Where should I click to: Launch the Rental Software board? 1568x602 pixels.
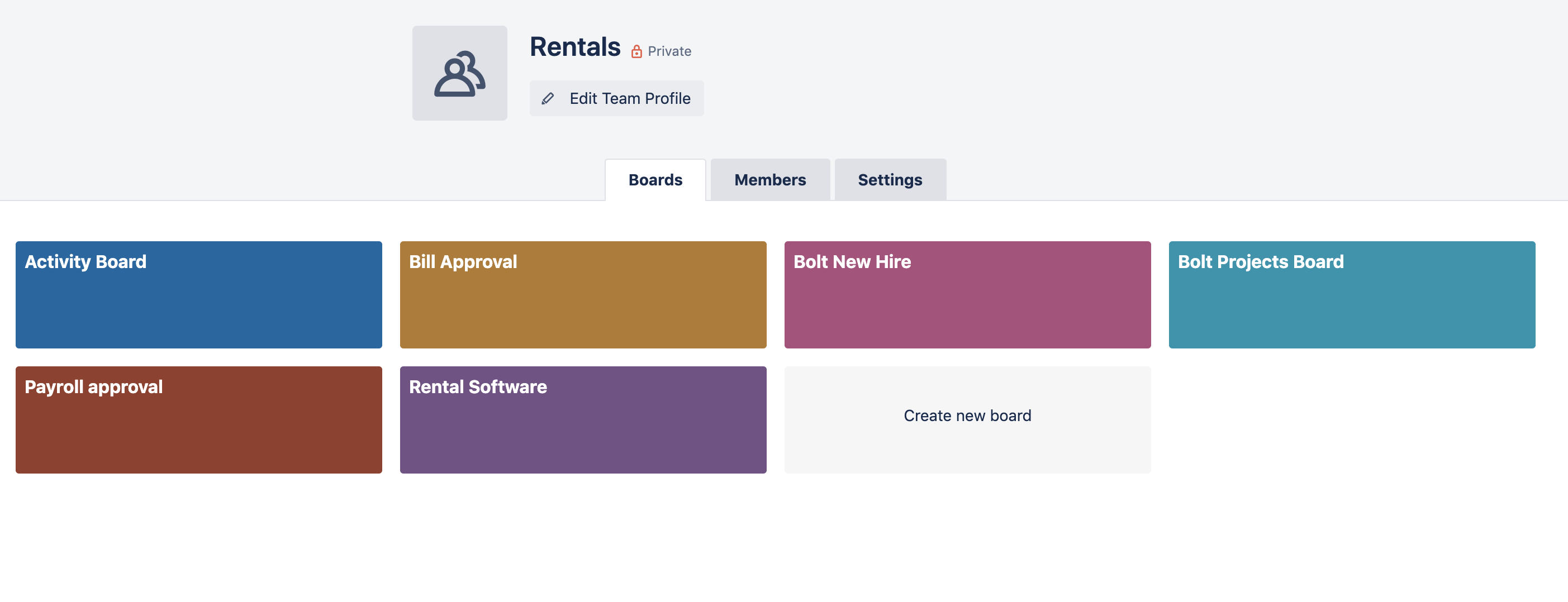tap(582, 419)
